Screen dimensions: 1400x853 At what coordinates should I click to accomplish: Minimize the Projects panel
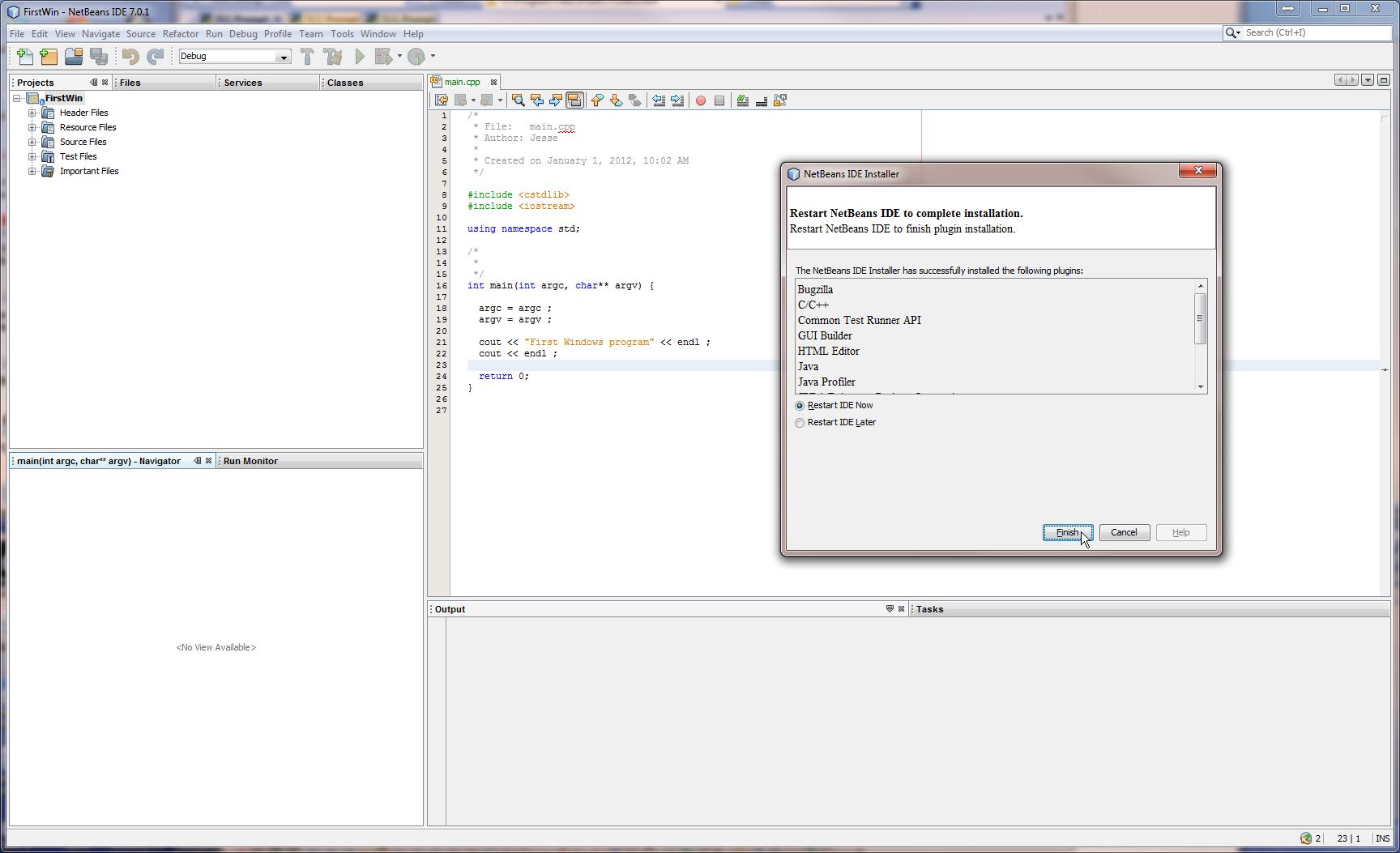tap(93, 83)
